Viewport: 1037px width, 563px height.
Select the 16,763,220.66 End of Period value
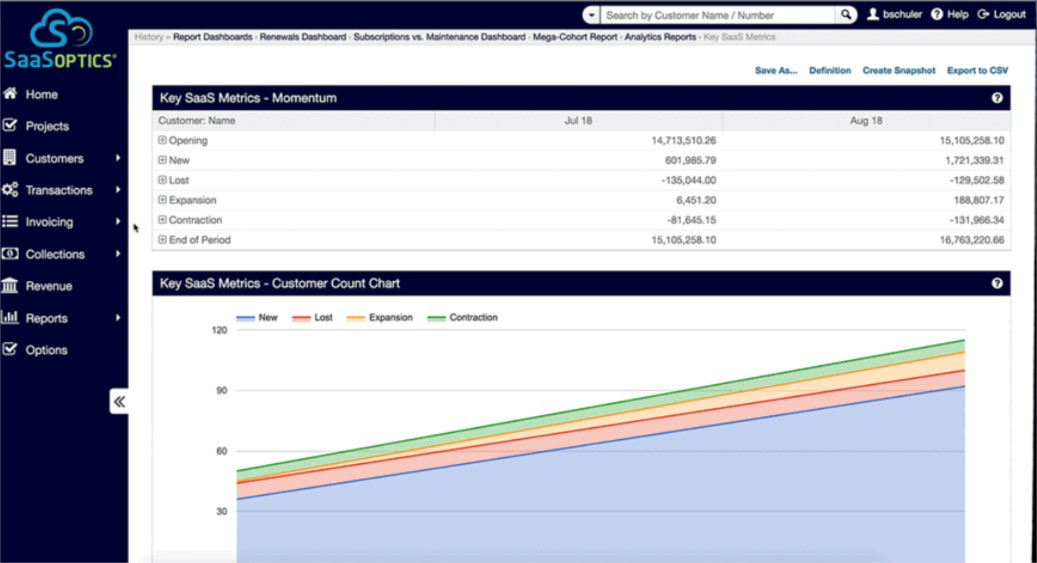pyautogui.click(x=972, y=239)
